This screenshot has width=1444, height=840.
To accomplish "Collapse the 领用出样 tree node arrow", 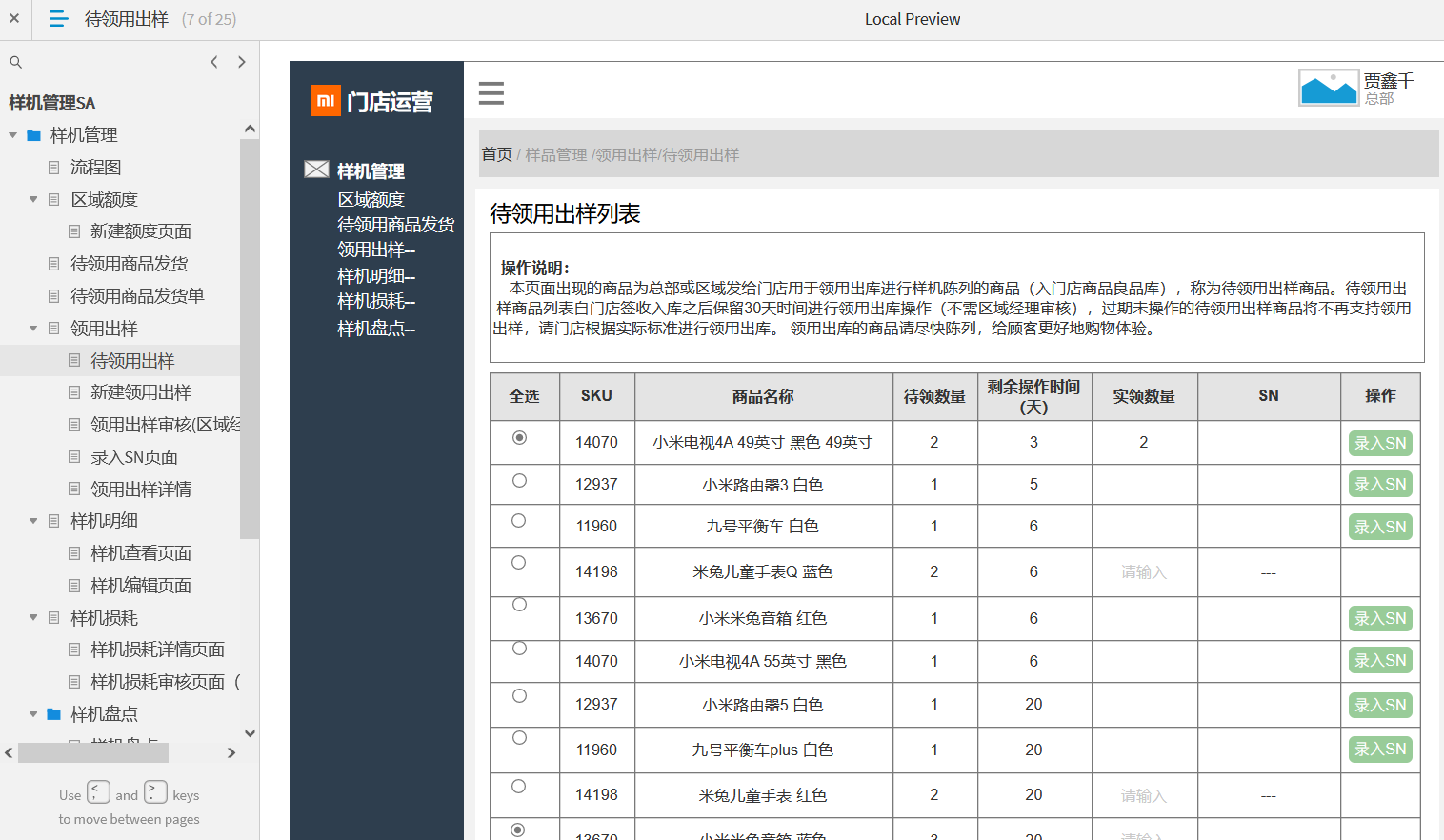I will [33, 329].
